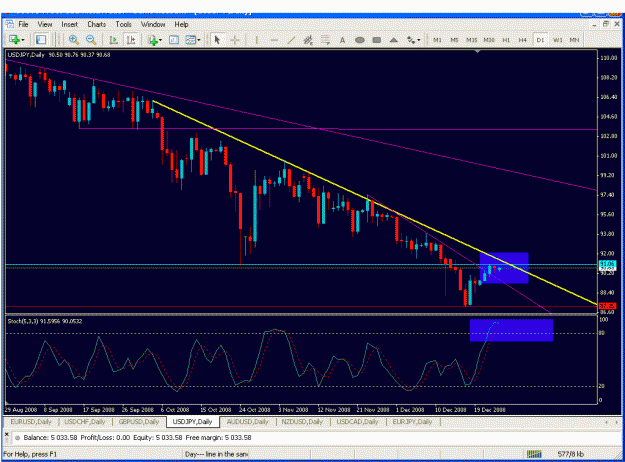This screenshot has height=462, width=625.
Task: Switch to the M1 timeframe
Action: tap(437, 40)
